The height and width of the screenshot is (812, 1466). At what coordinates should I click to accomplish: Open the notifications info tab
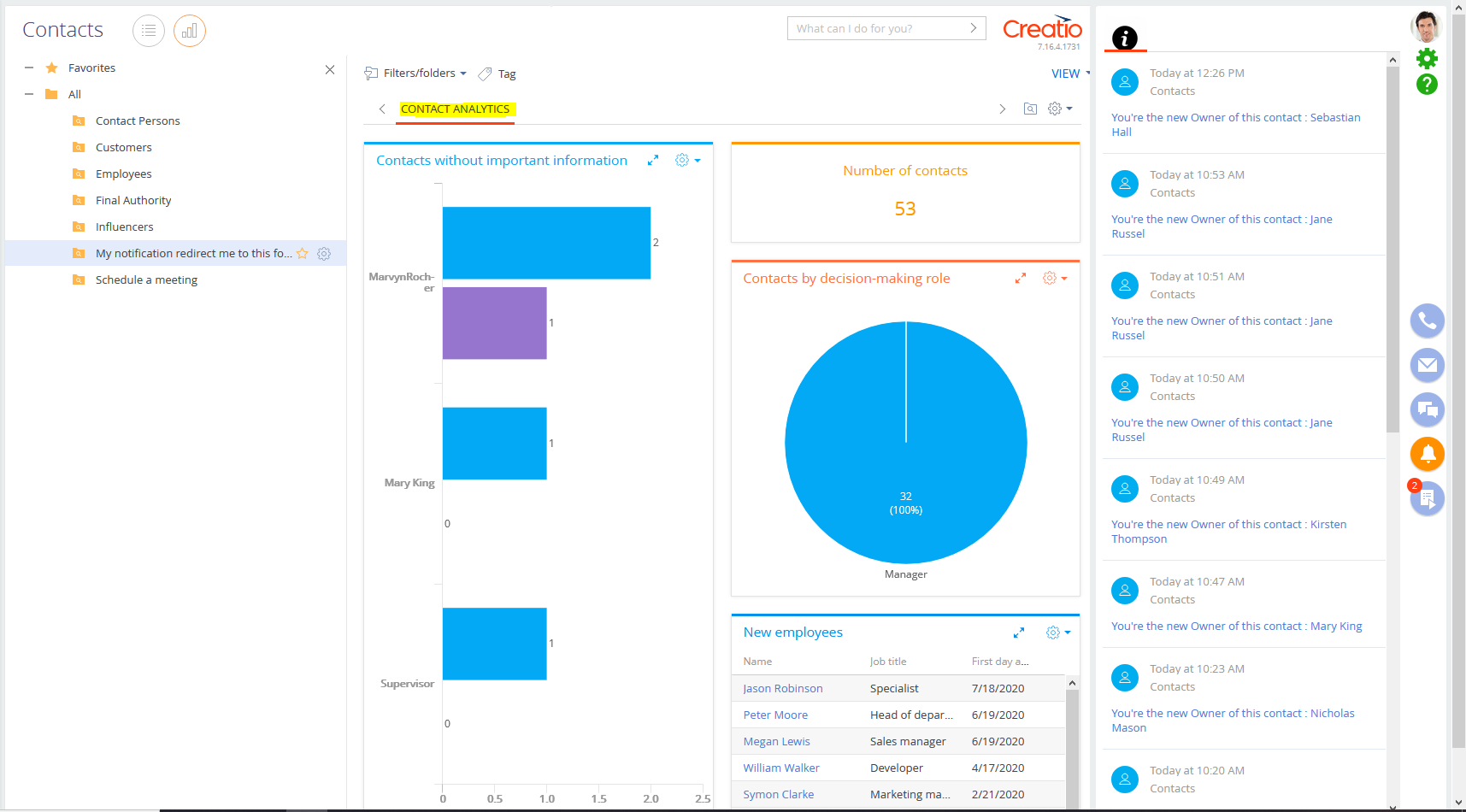click(1125, 38)
